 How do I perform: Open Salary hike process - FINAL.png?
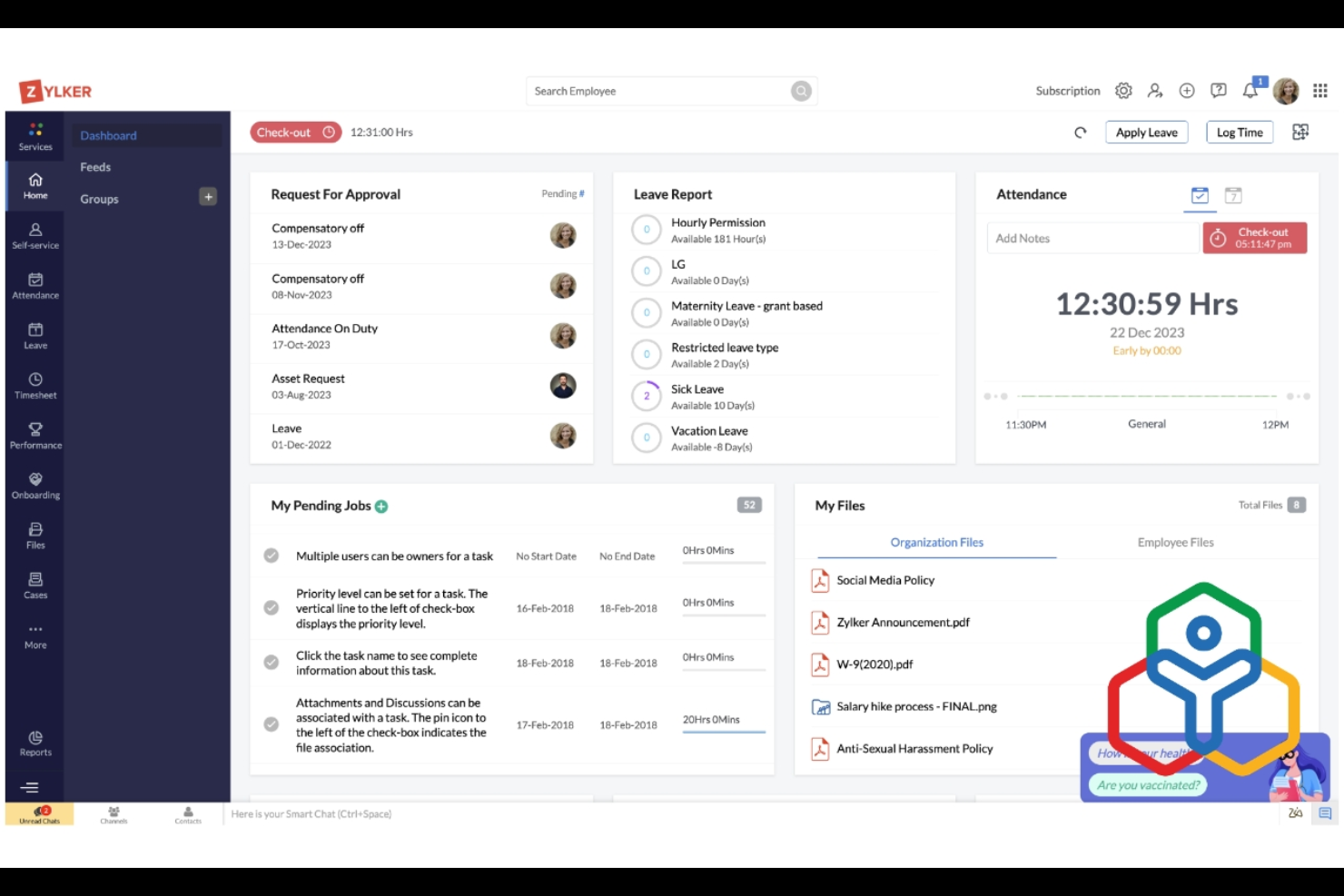click(x=915, y=706)
